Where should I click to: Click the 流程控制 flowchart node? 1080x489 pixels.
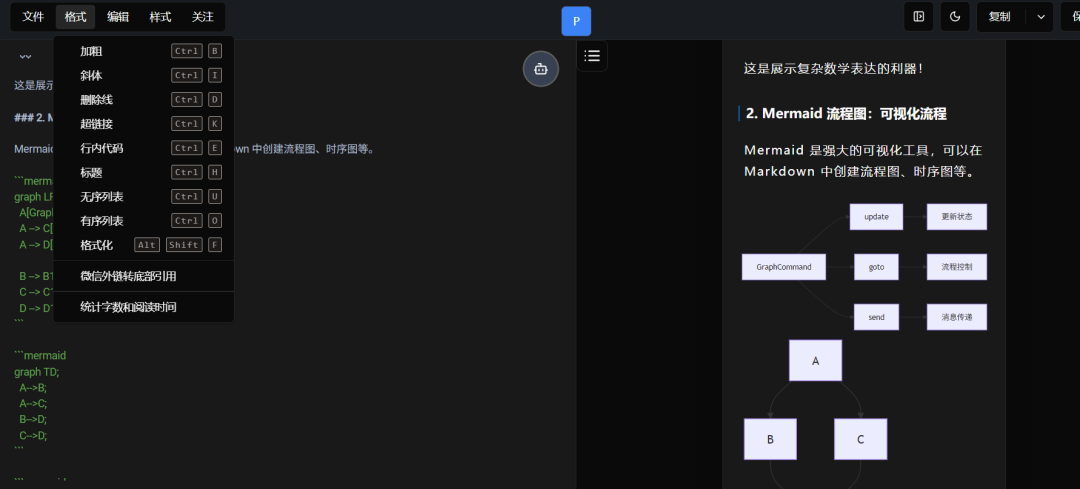coord(957,267)
